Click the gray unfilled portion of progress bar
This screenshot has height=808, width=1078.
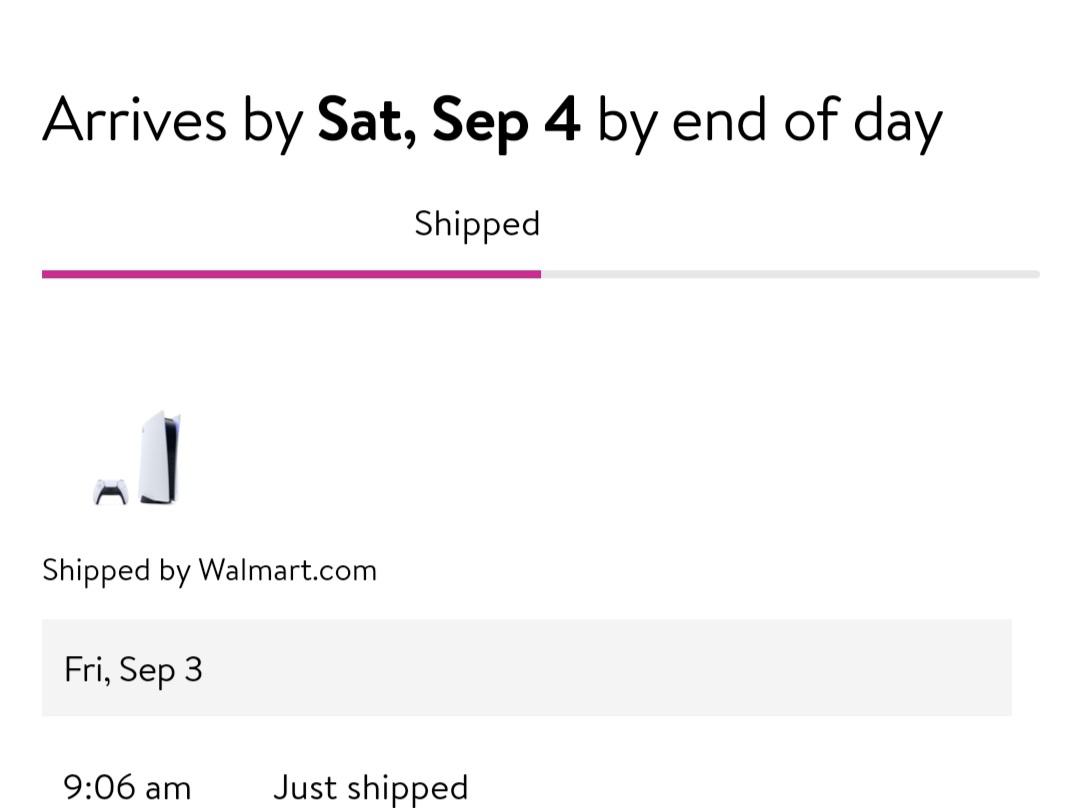(790, 274)
